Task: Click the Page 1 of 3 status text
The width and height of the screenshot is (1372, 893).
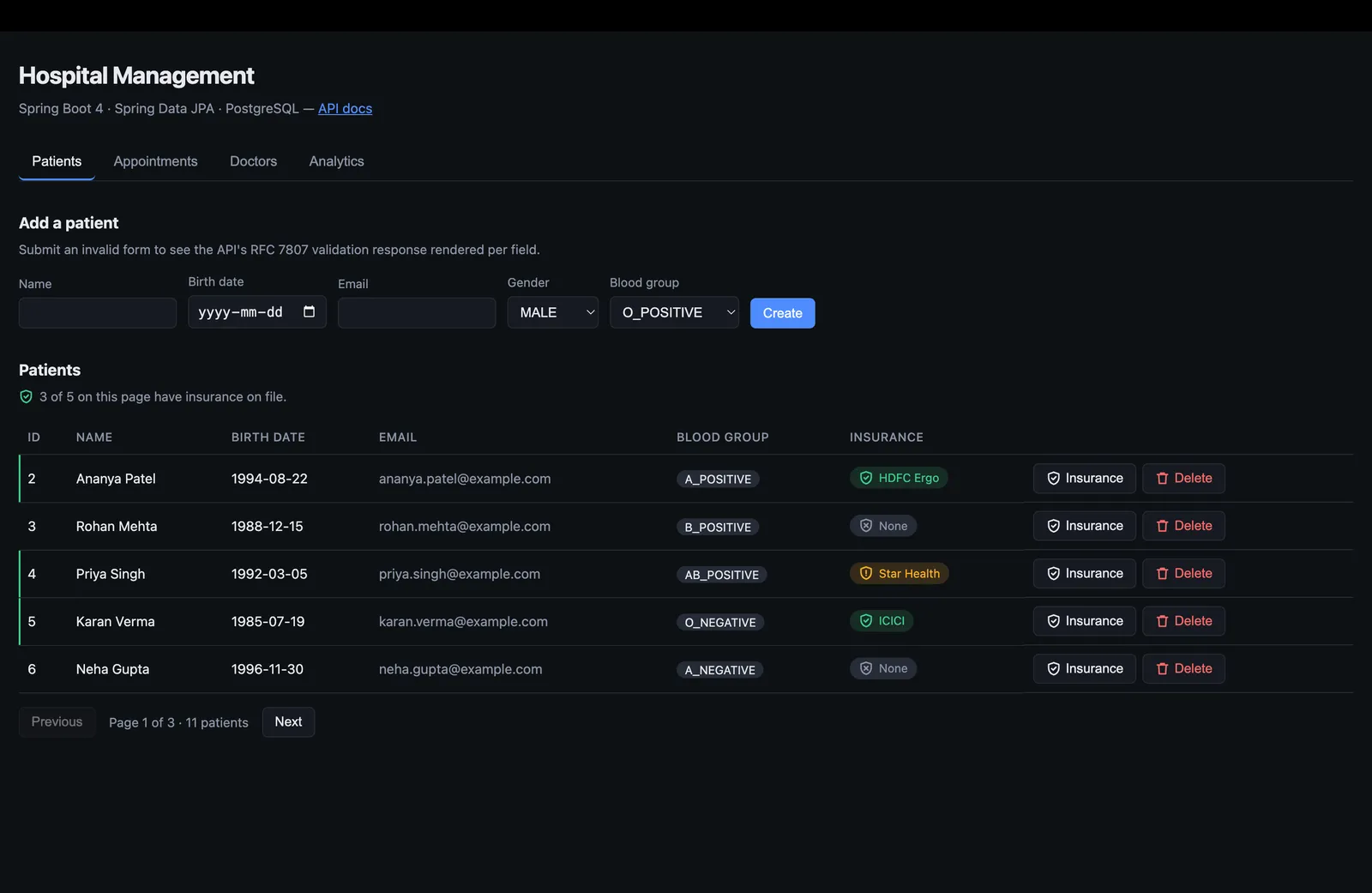Action: (x=178, y=722)
